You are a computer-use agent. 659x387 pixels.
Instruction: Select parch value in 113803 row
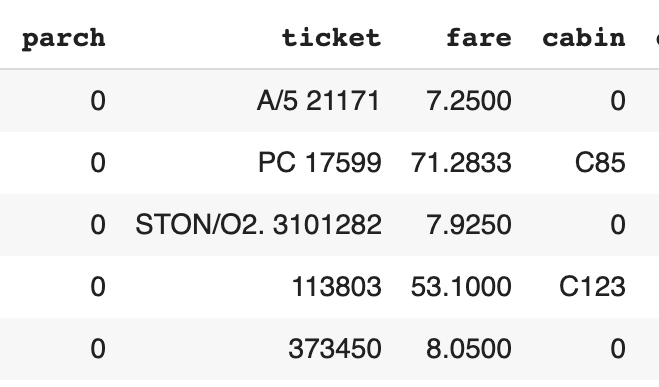(98, 287)
